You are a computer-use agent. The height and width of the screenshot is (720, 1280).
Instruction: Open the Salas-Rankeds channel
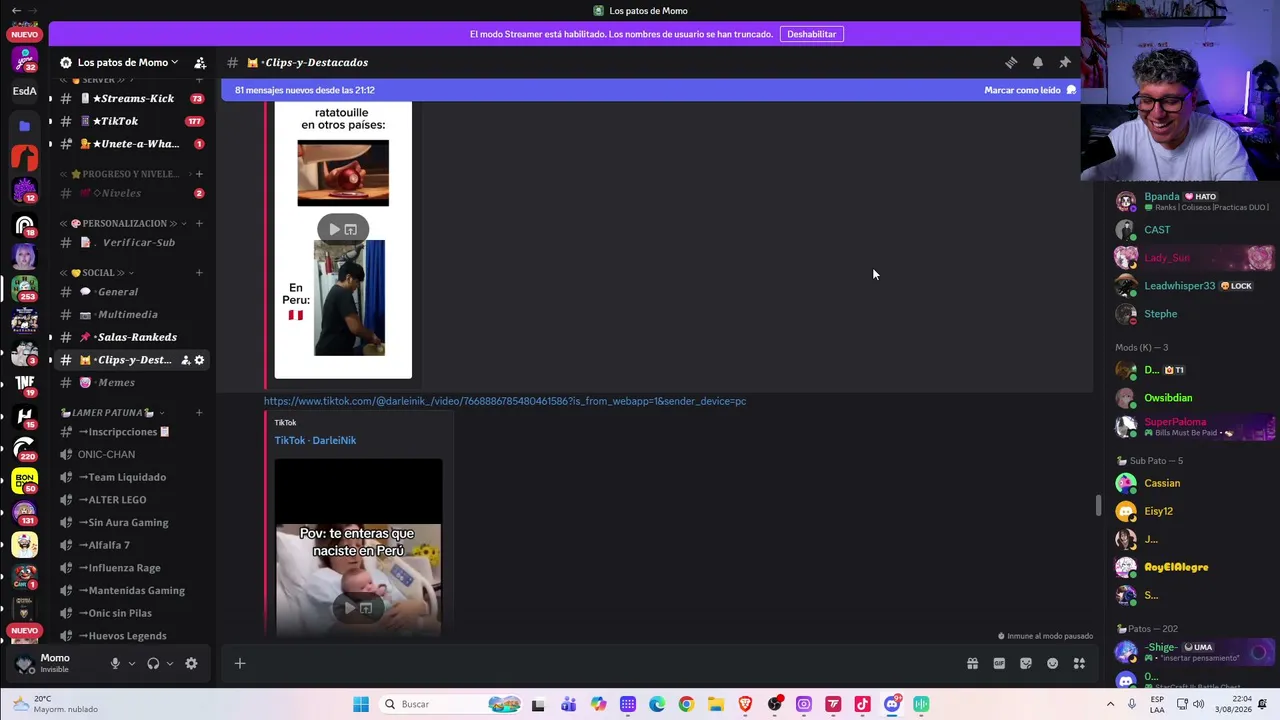coord(133,337)
